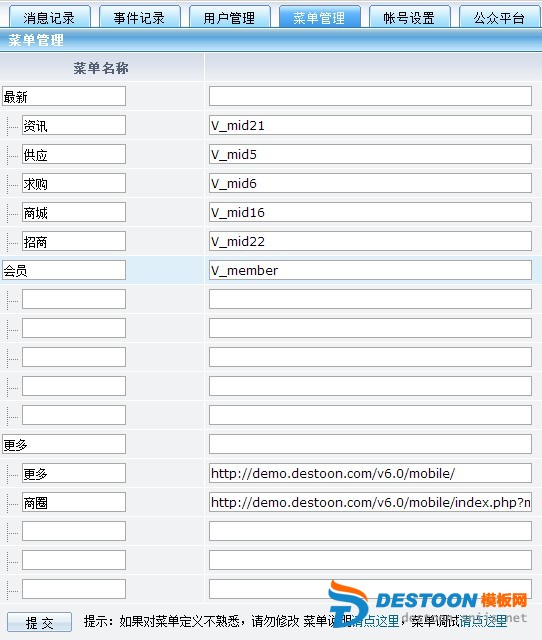Go to the 用户管理 tab

click(x=230, y=17)
